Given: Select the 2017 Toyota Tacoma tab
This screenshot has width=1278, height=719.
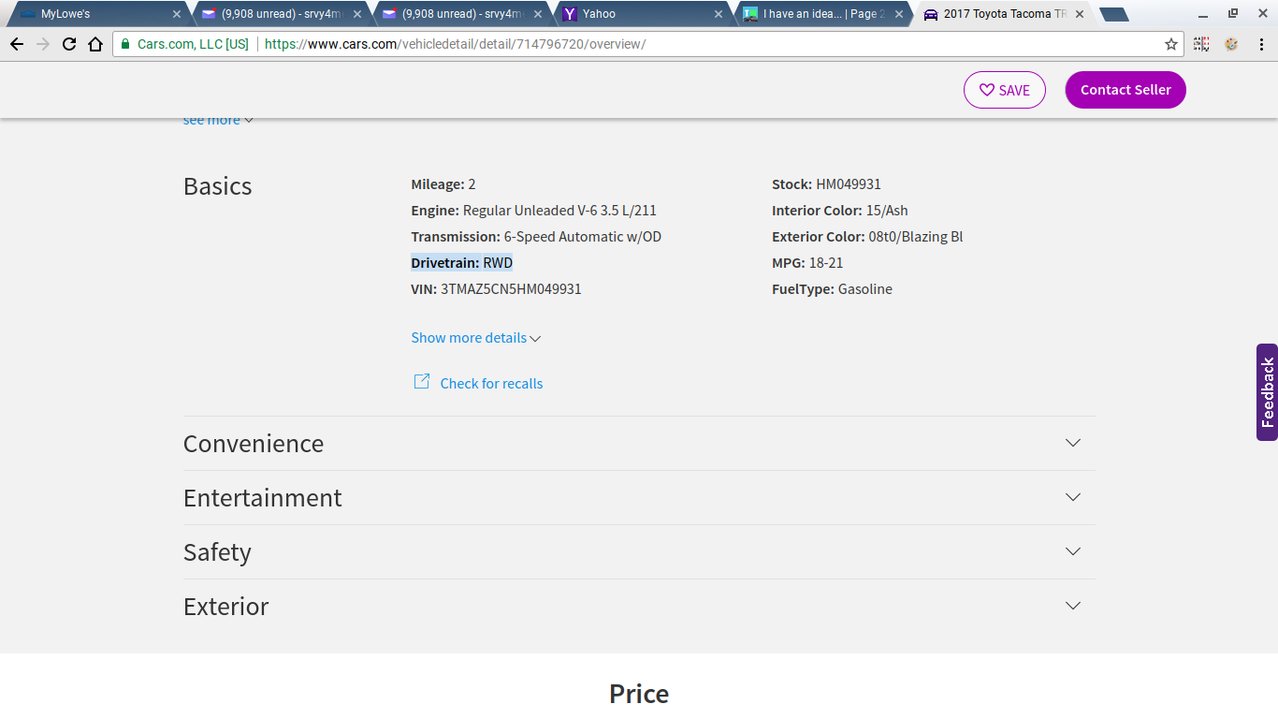Looking at the screenshot, I should pos(1003,14).
